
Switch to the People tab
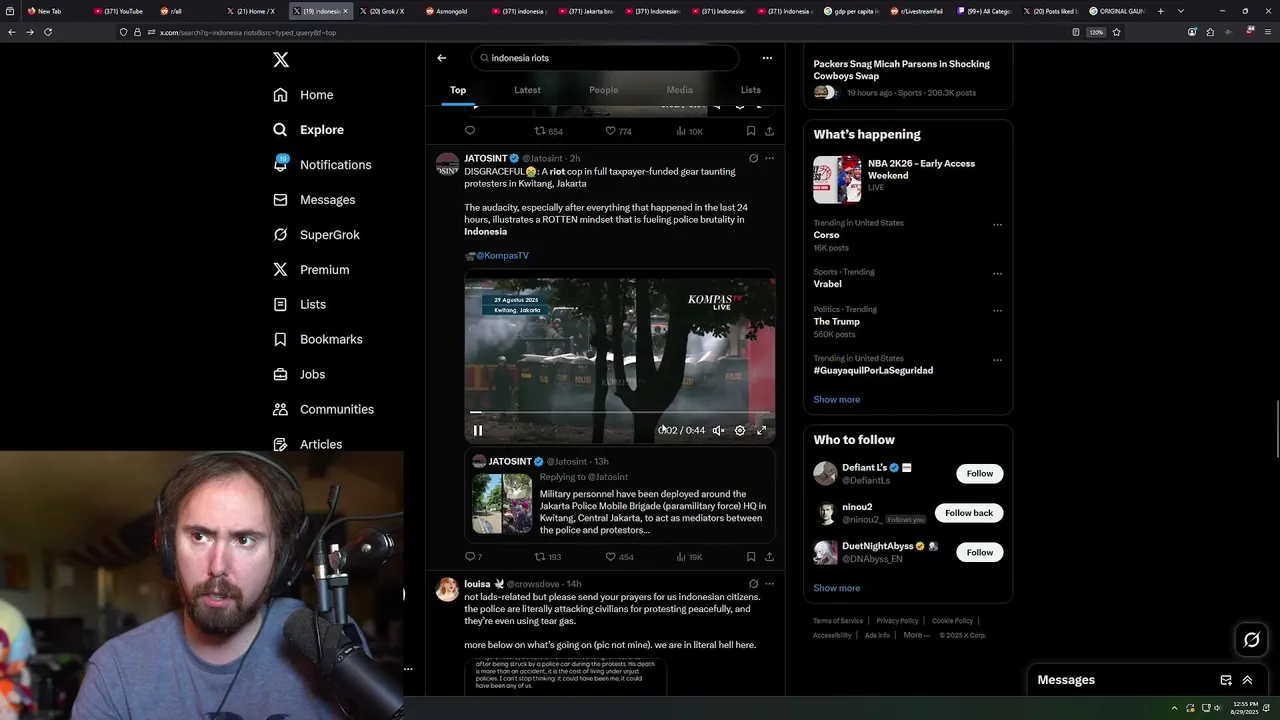(x=603, y=90)
